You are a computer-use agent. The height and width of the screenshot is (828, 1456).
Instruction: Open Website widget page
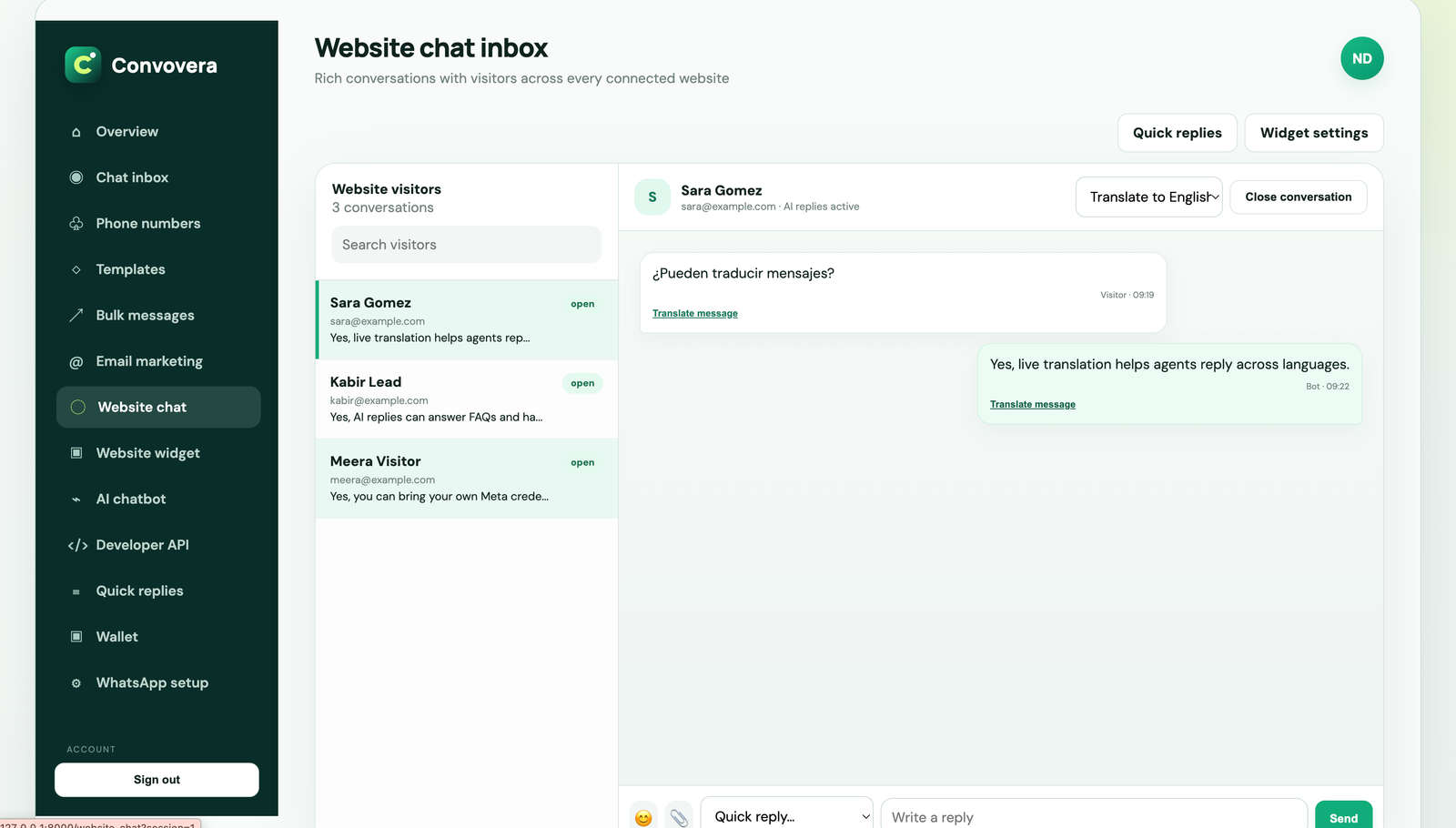(158, 453)
